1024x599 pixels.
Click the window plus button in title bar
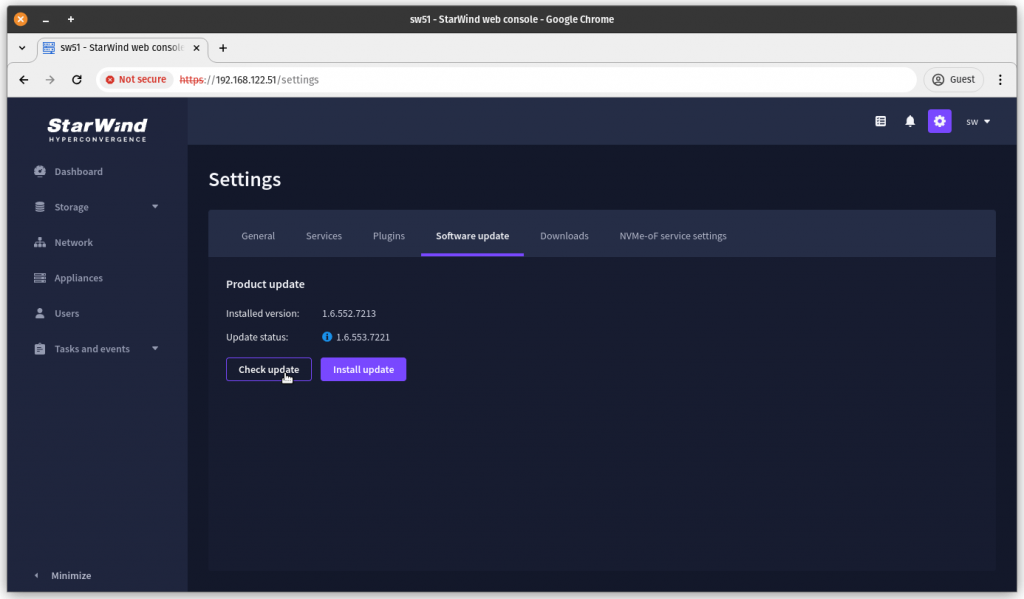pos(71,20)
